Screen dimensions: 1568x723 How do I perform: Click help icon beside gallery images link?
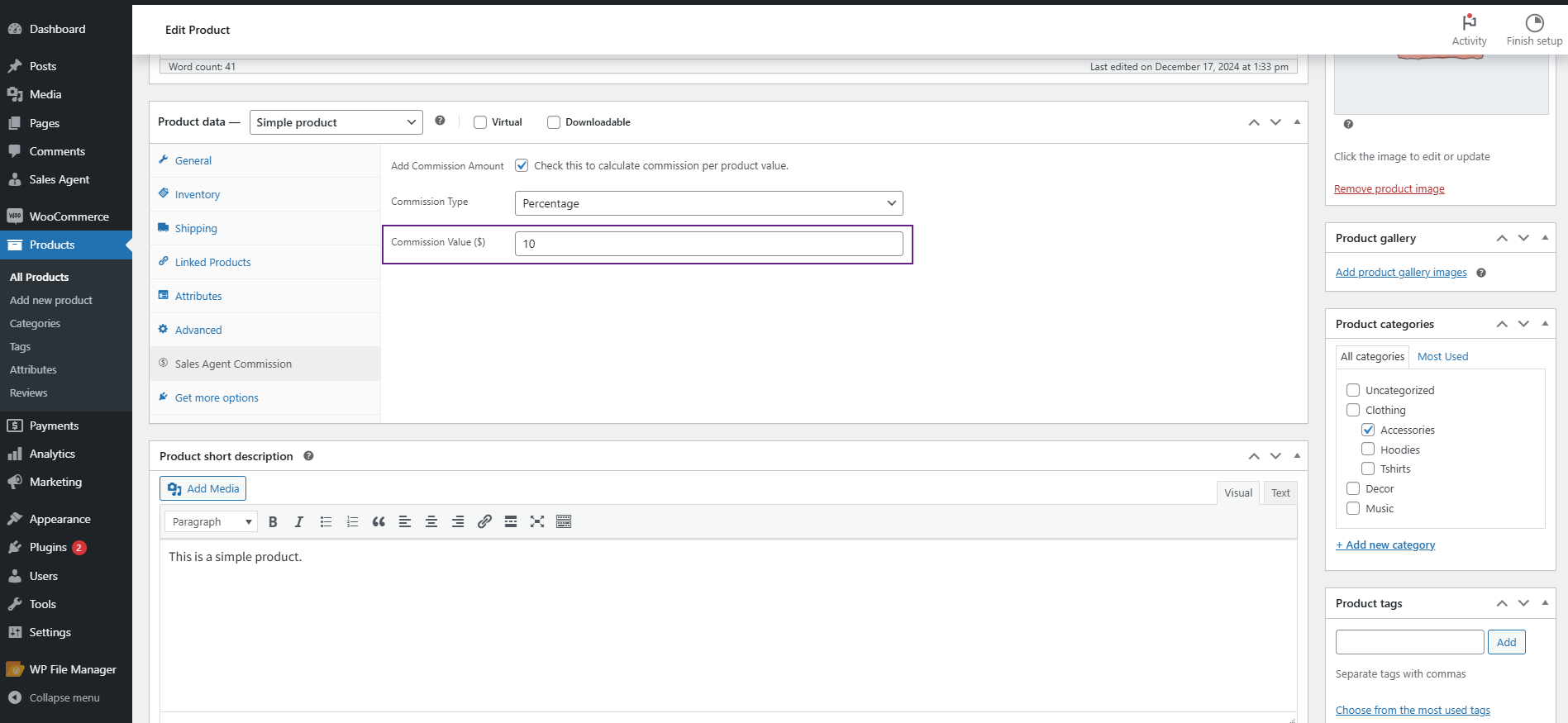tap(1481, 273)
